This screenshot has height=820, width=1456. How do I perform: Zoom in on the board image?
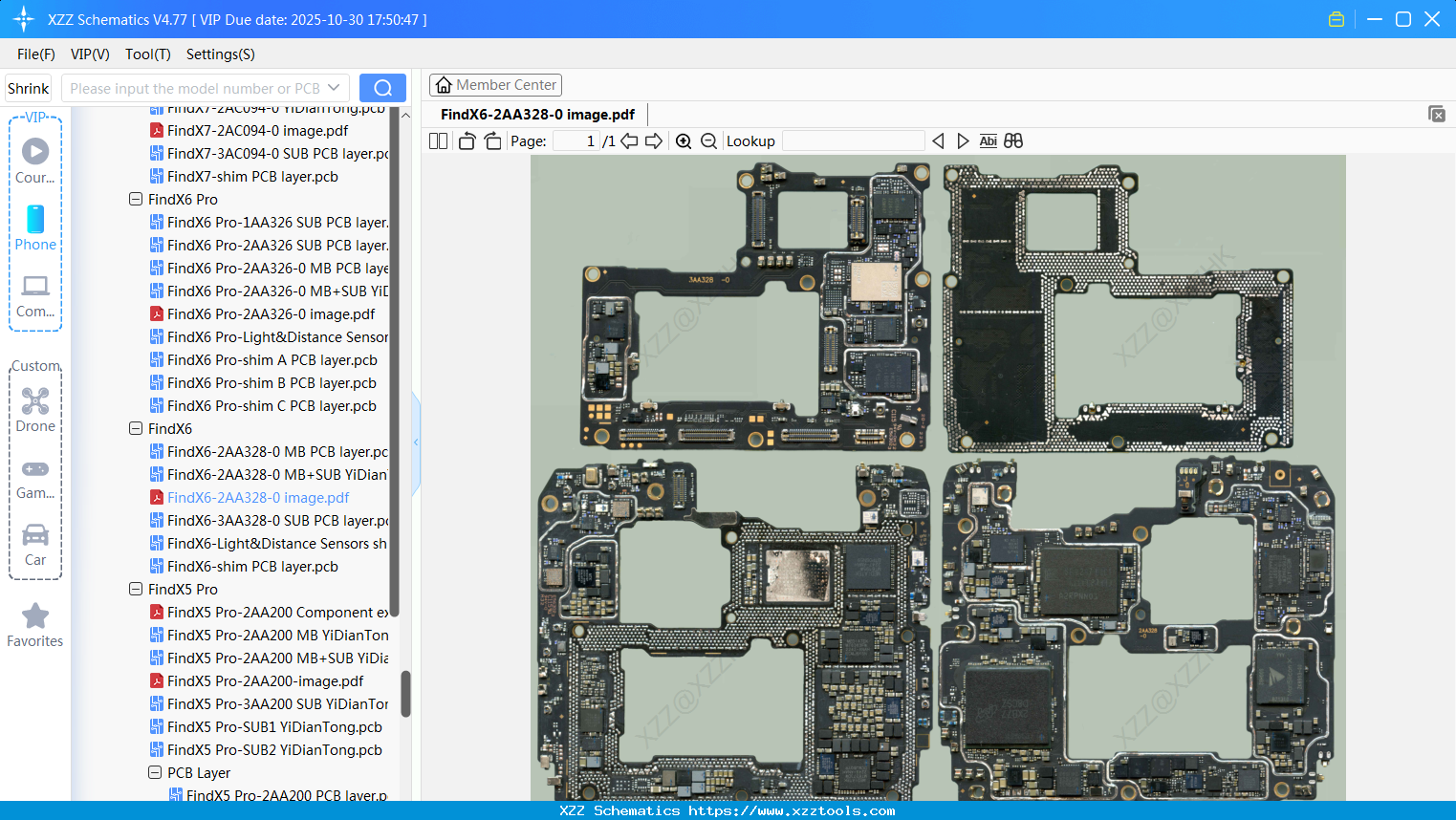point(685,140)
